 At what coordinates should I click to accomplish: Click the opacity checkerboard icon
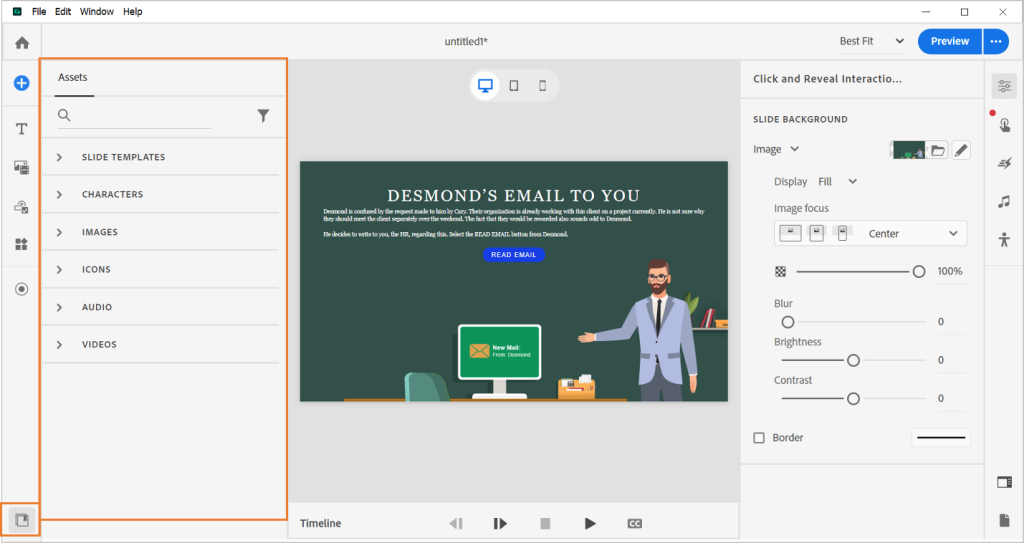[780, 272]
